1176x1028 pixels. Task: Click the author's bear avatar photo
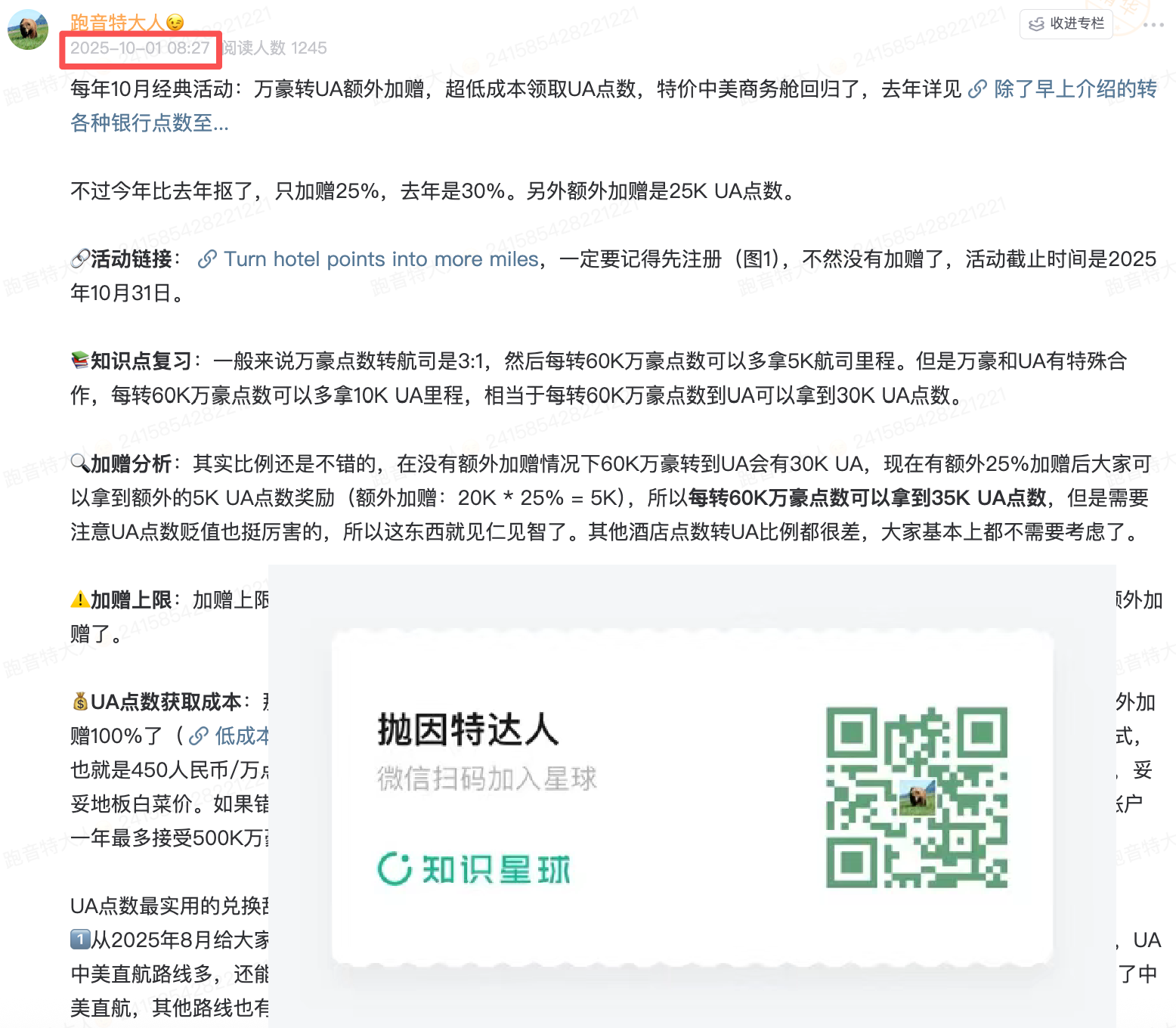(28, 30)
